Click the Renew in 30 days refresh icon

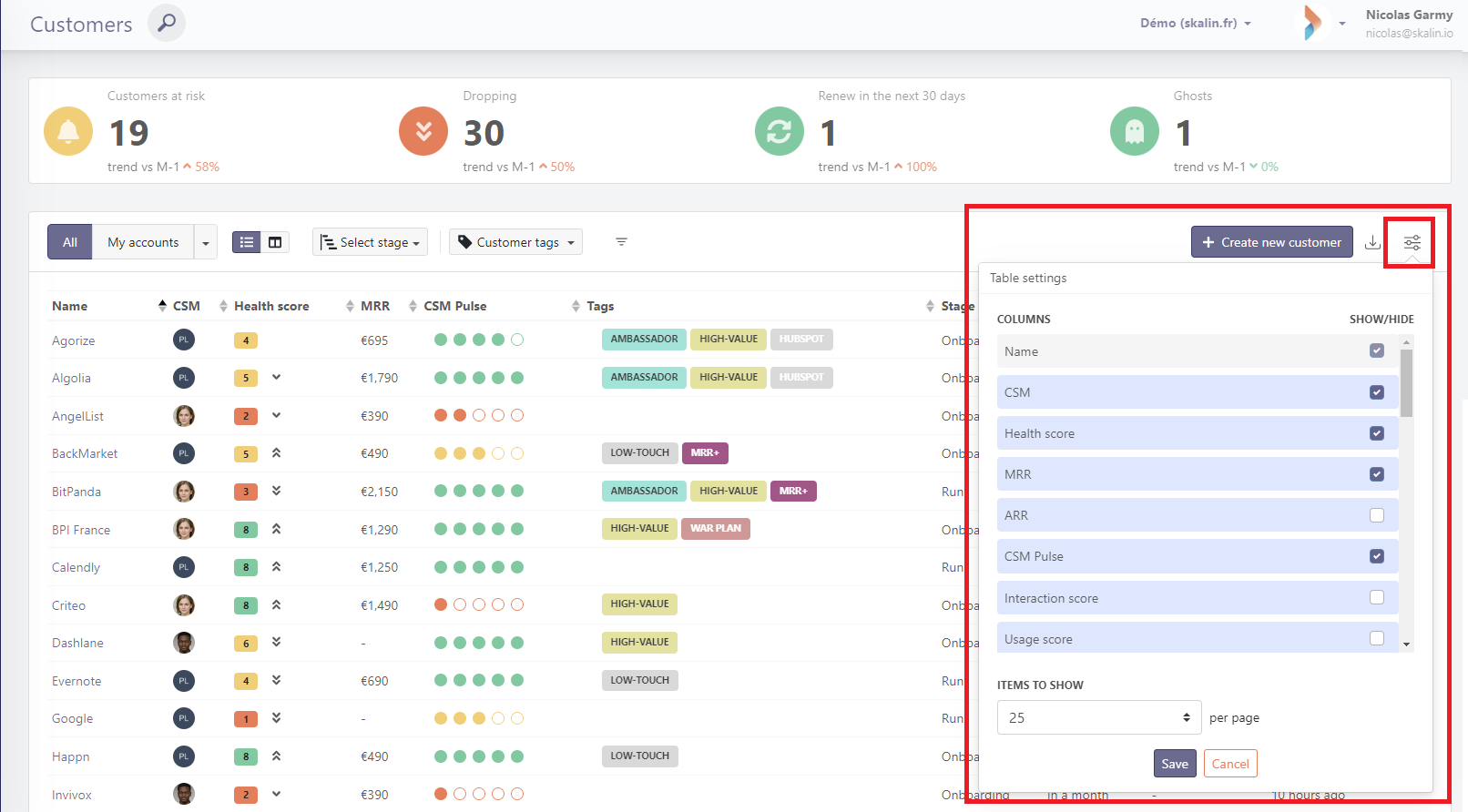point(780,131)
